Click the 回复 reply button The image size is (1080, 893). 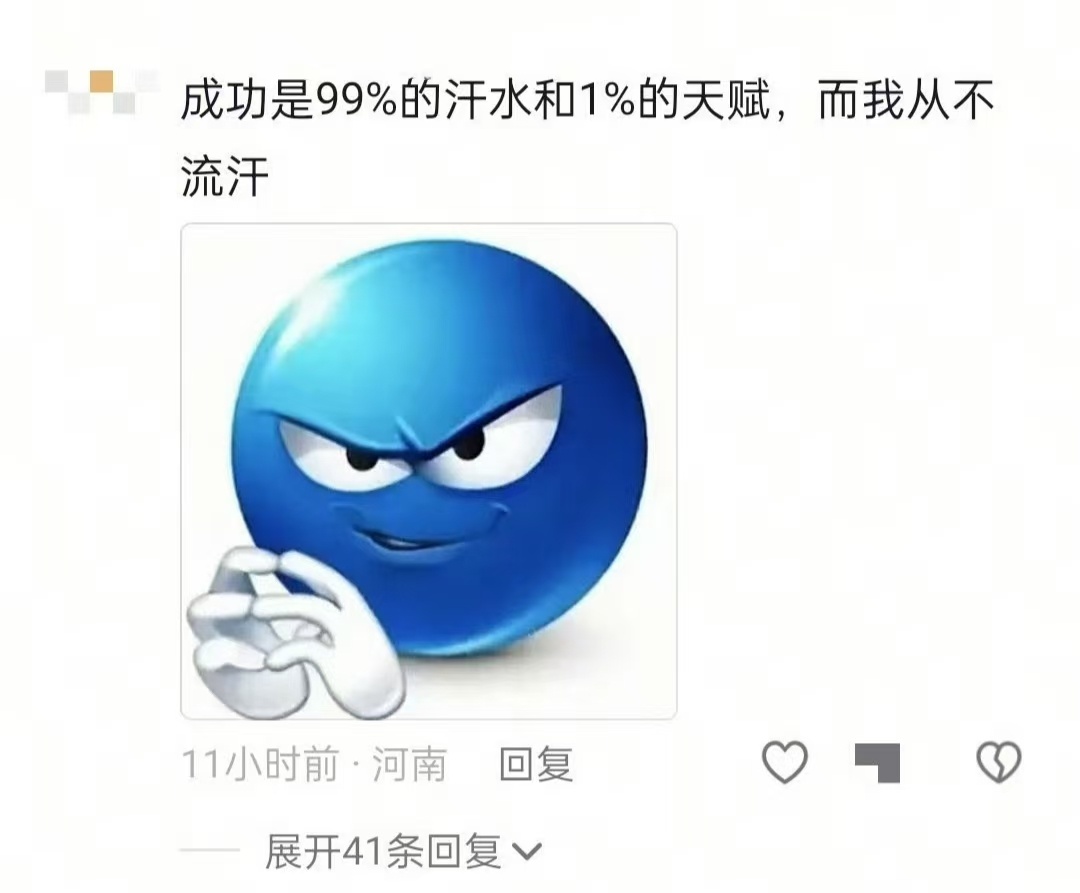click(x=536, y=764)
